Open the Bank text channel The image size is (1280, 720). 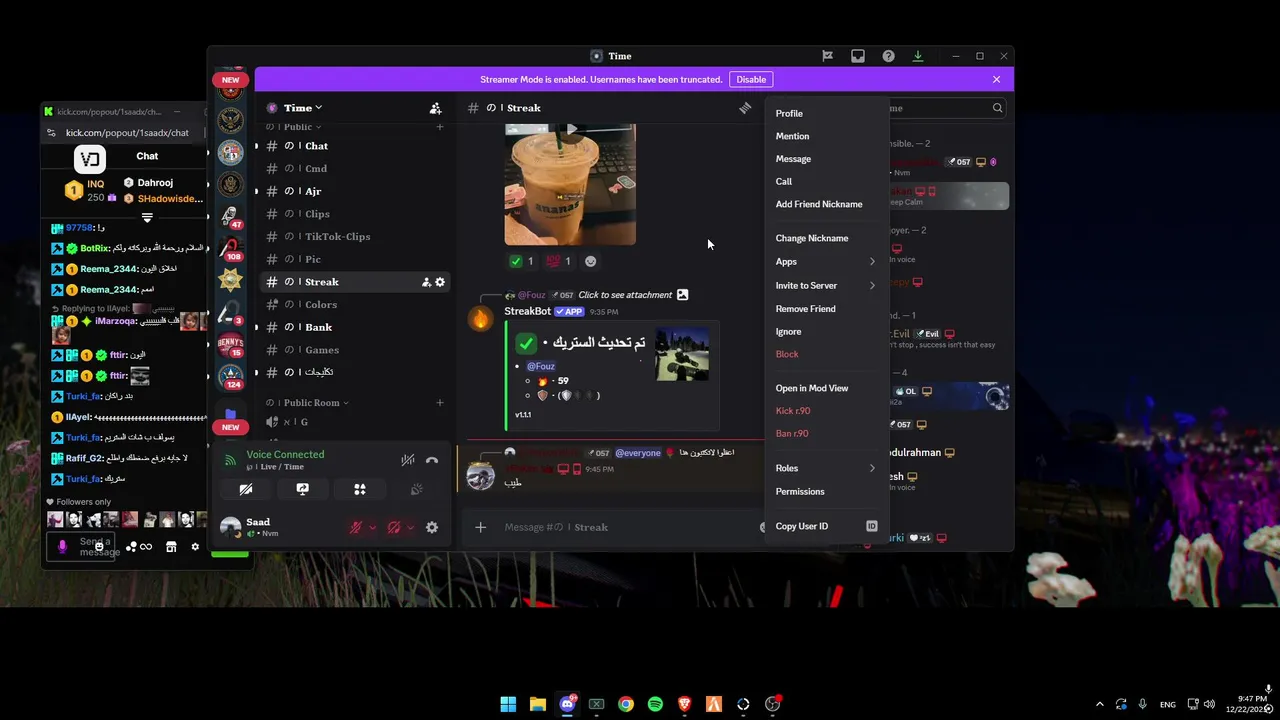pos(353,327)
